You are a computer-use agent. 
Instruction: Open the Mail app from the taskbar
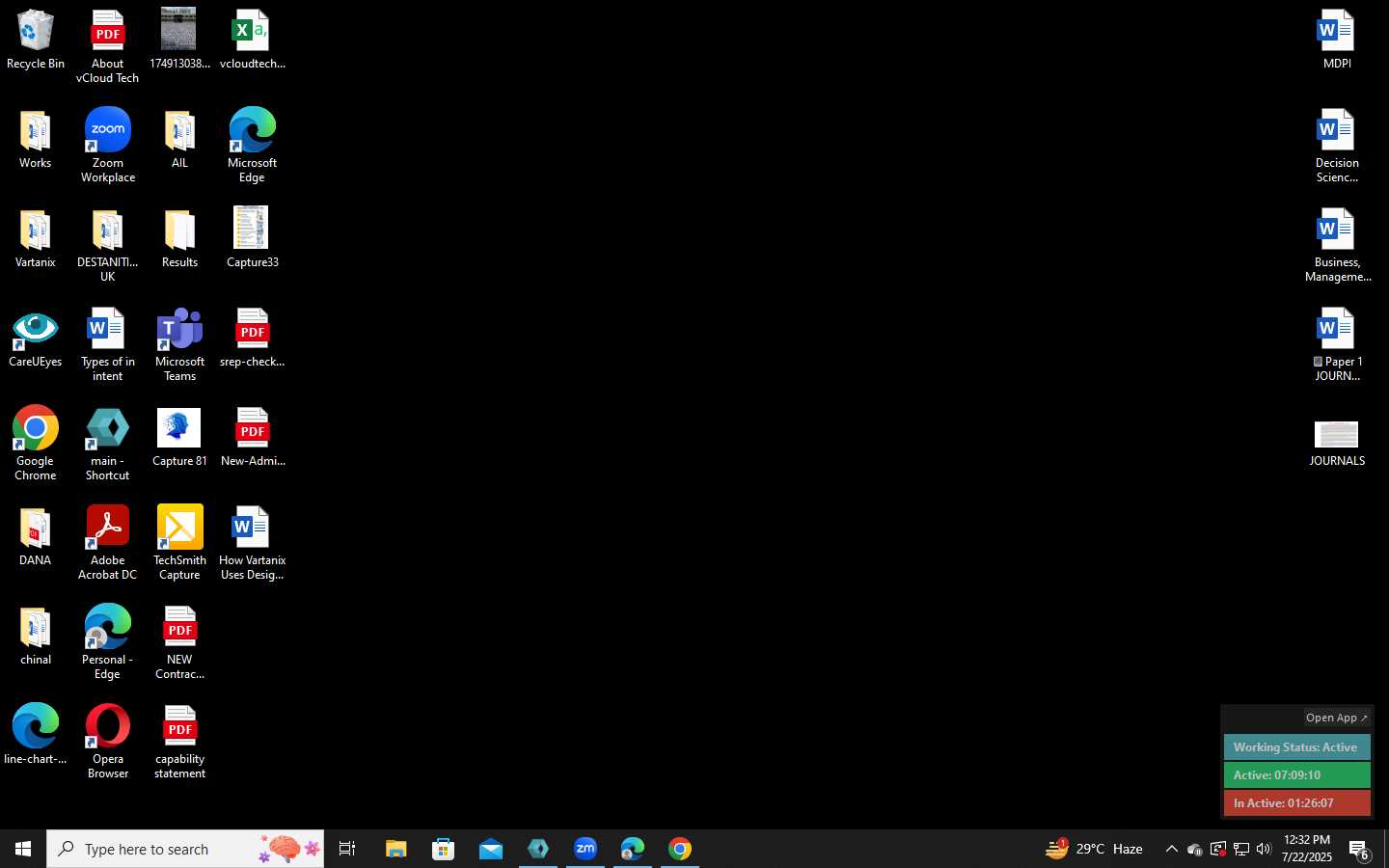pyautogui.click(x=490, y=849)
